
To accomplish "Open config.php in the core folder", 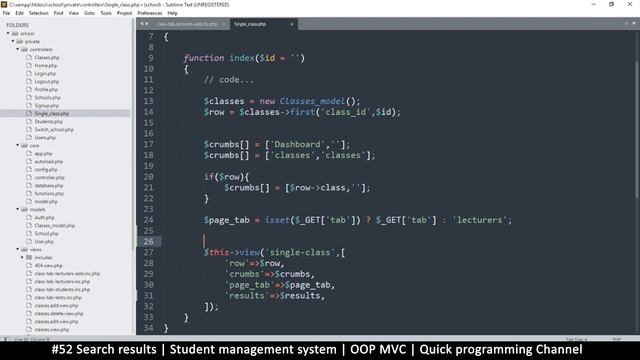I will click(46, 169).
